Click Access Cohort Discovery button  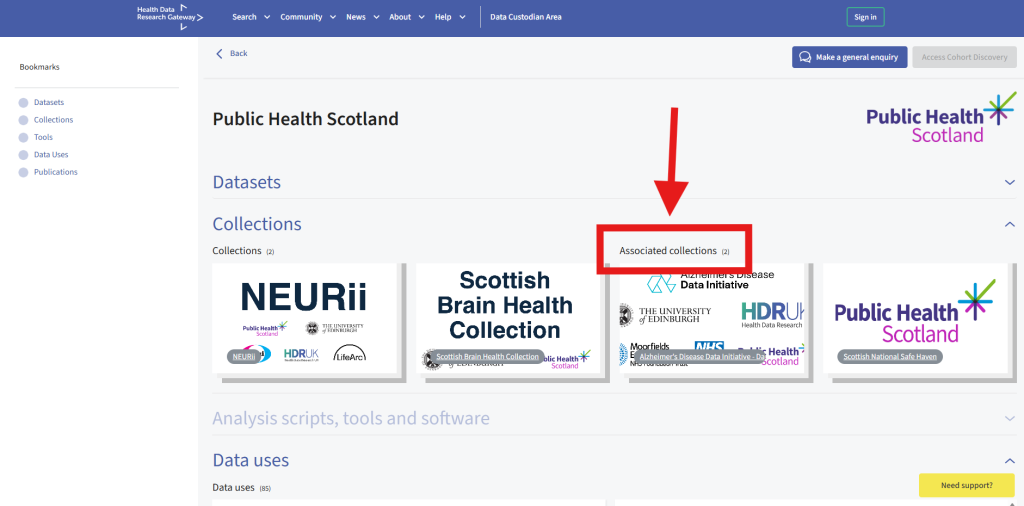coord(965,57)
